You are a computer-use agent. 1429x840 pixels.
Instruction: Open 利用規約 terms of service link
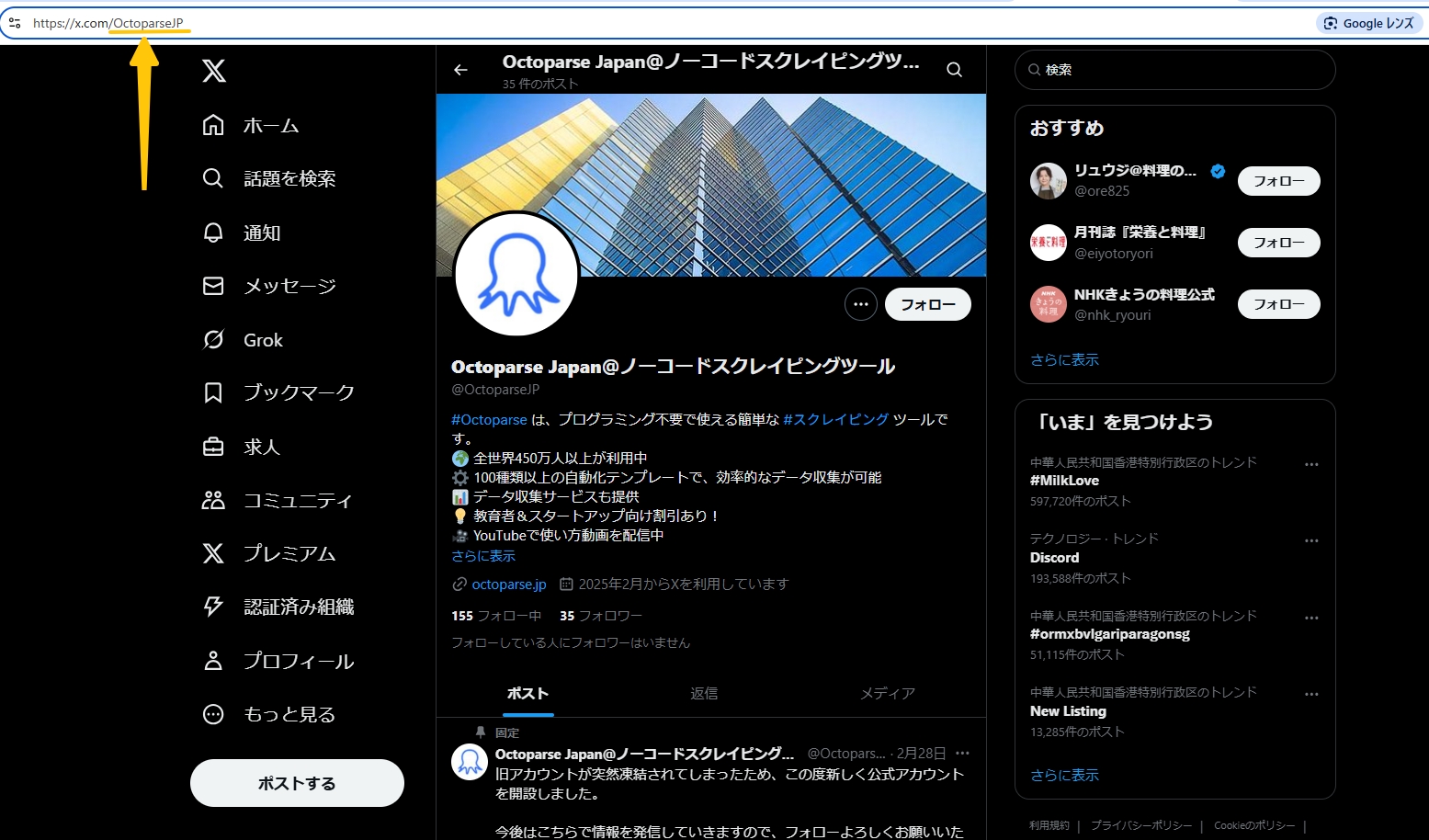1049,825
